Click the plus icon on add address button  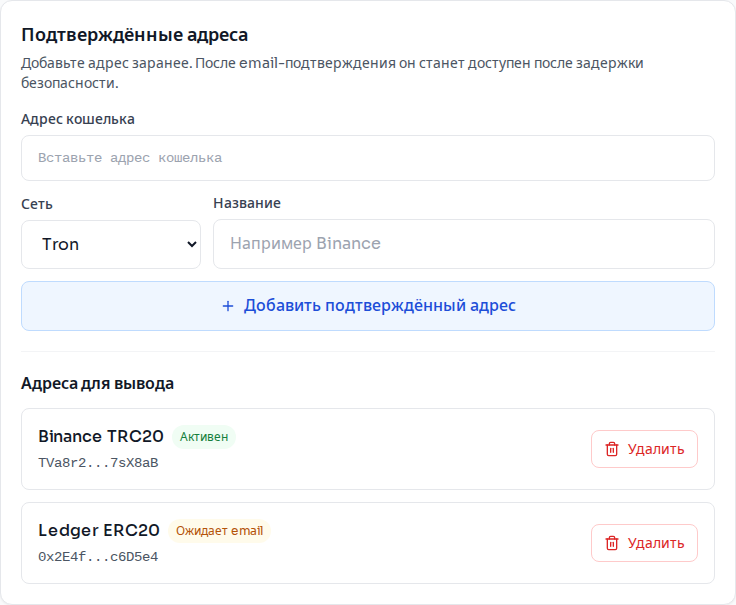tap(228, 306)
